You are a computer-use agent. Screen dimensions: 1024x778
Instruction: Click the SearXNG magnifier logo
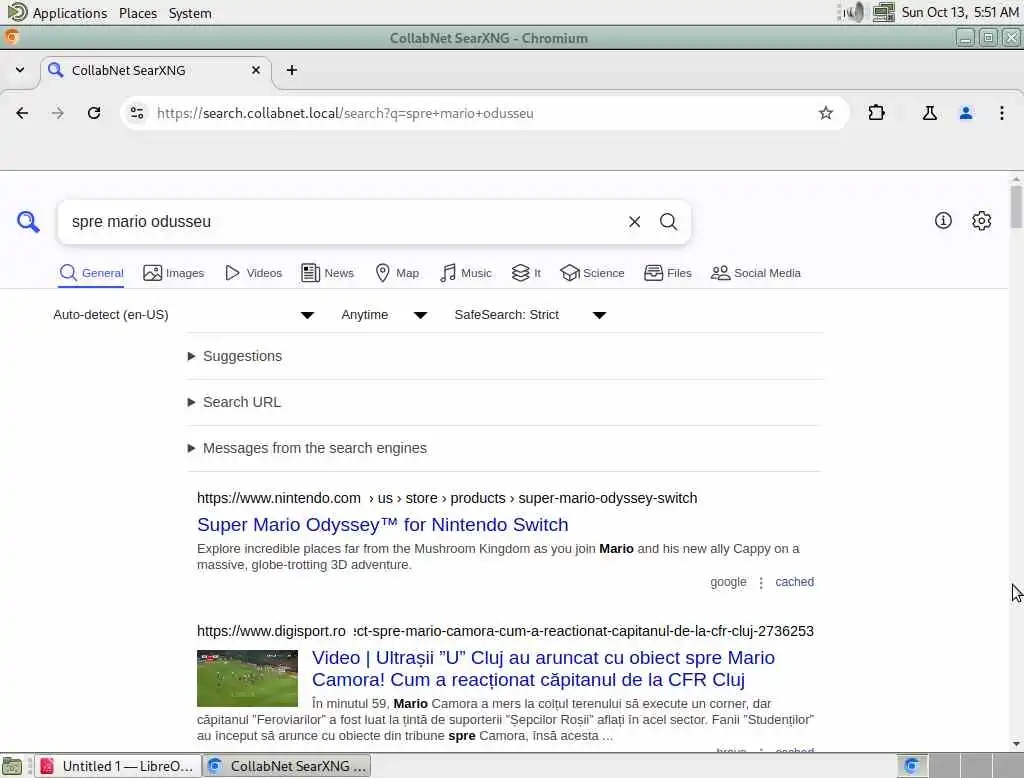coord(28,221)
